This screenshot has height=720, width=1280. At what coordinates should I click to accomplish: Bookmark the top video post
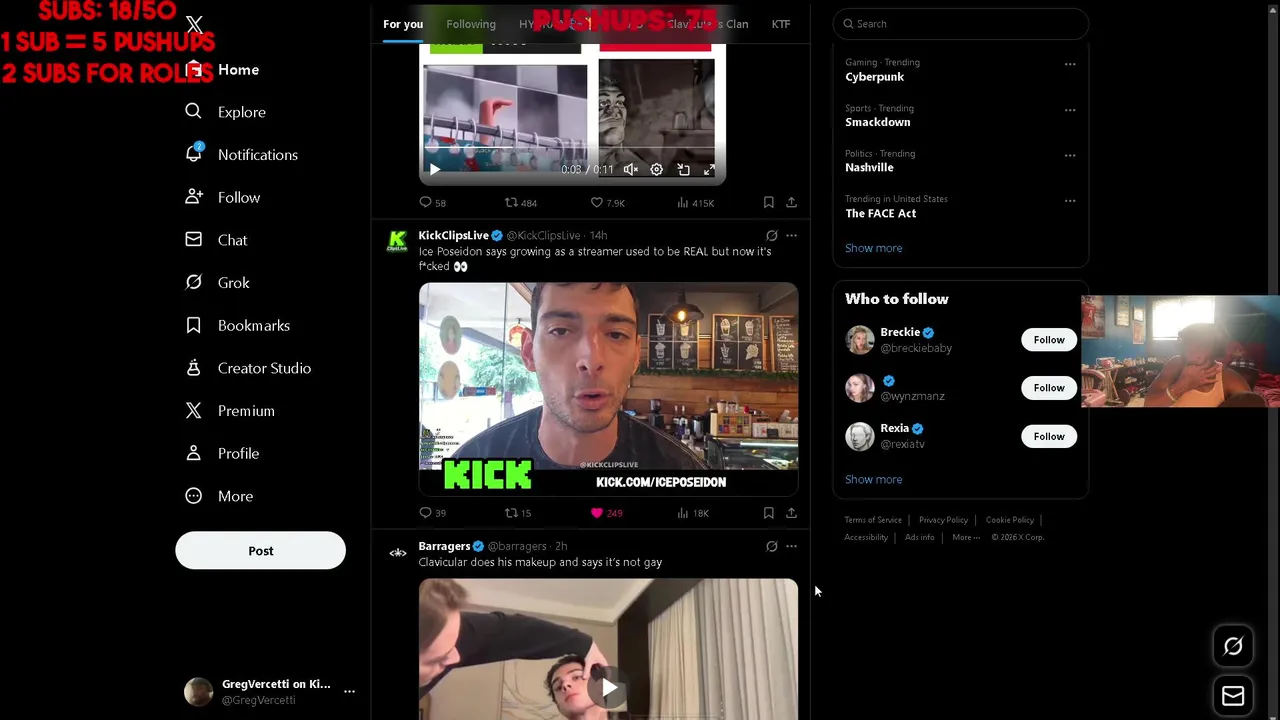(769, 203)
